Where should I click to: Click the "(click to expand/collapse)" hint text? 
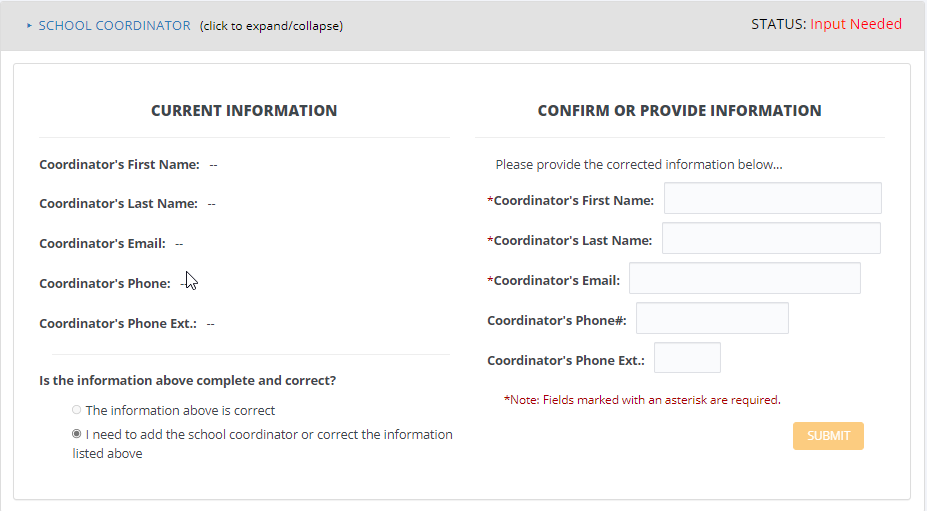[271, 26]
